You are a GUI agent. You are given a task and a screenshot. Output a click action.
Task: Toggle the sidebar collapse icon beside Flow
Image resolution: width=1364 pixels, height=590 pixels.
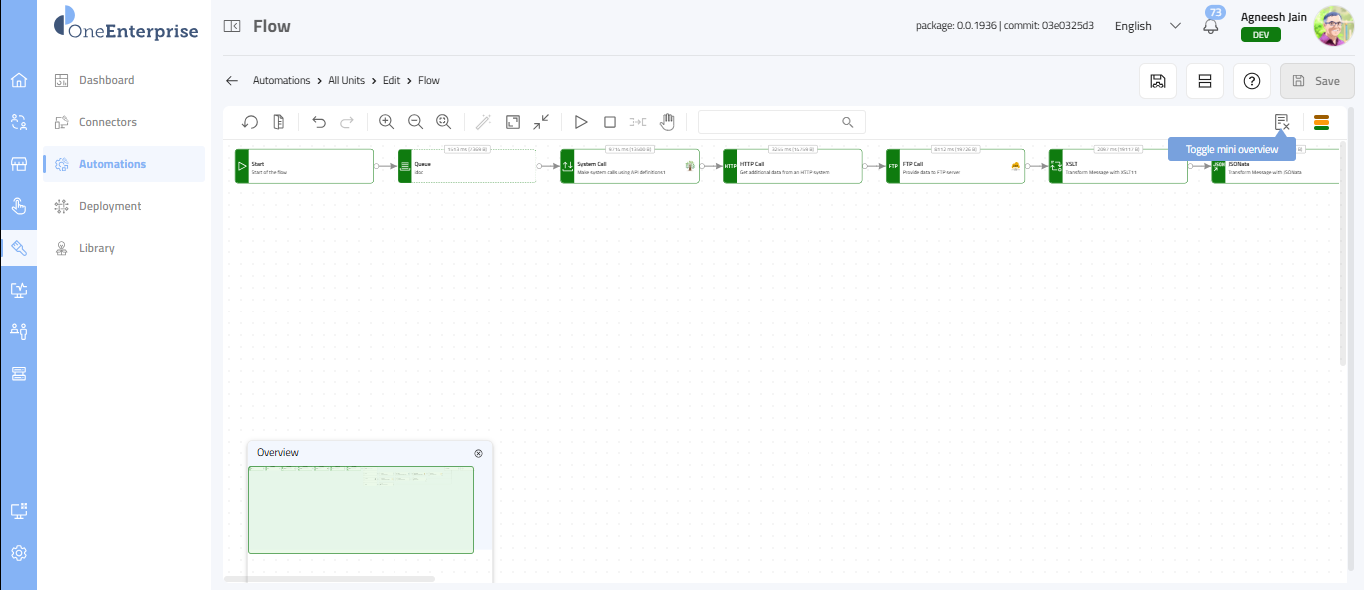pyautogui.click(x=232, y=27)
